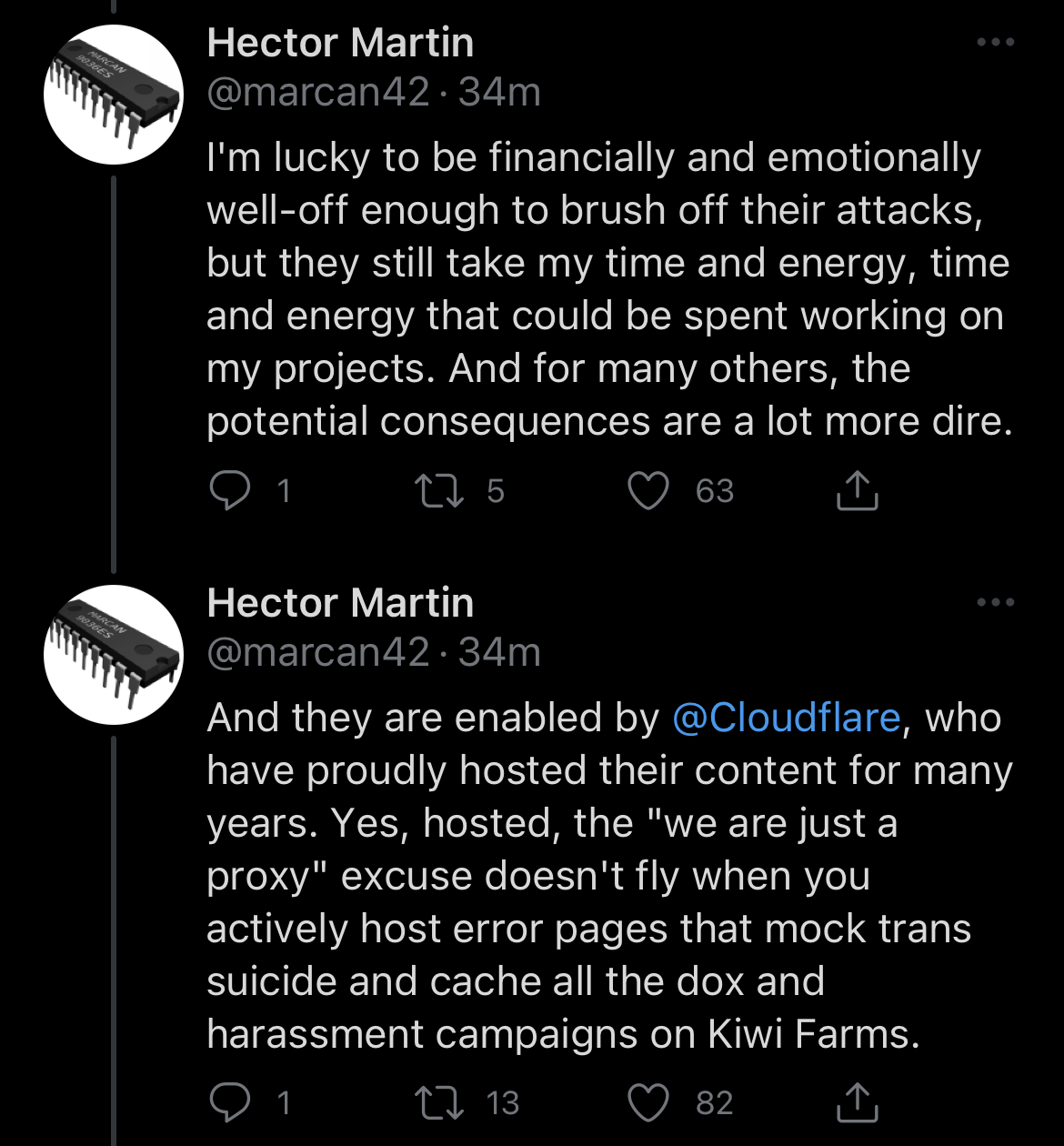The image size is (1064, 1146).
Task: Share the second tweet via share icon
Action: pyautogui.click(x=857, y=1102)
